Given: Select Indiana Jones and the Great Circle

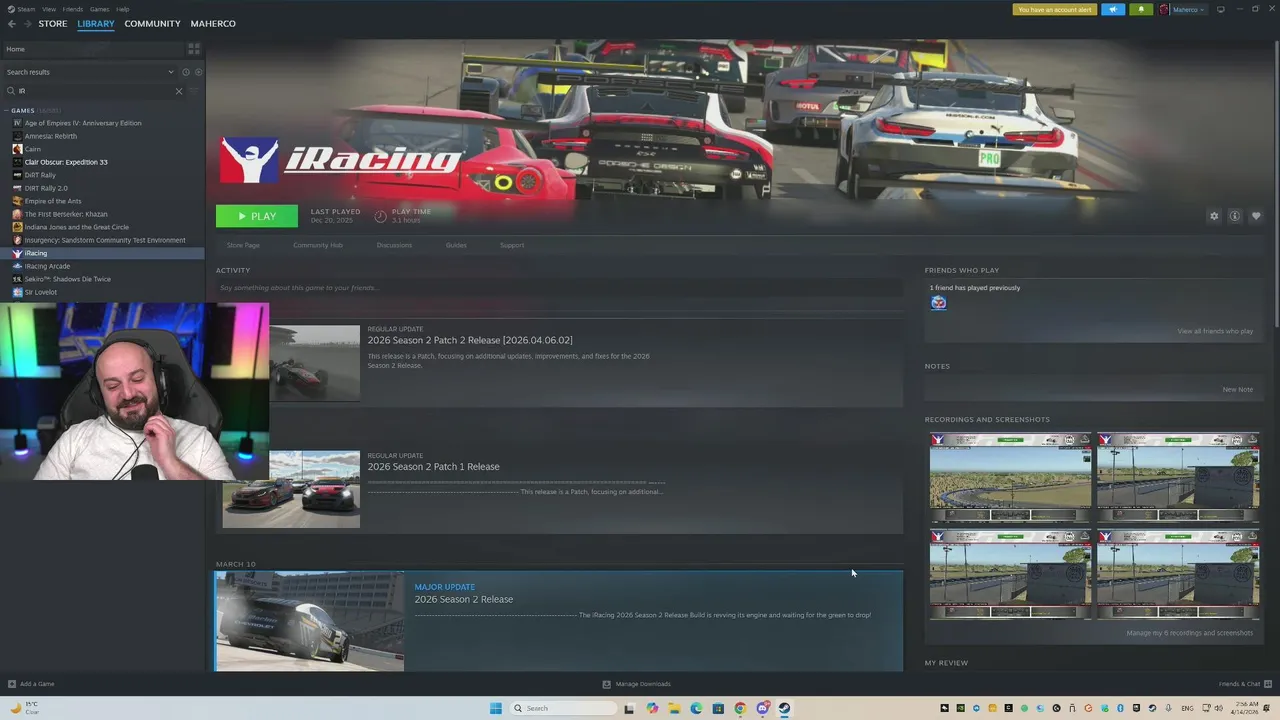Looking at the screenshot, I should pyautogui.click(x=77, y=227).
